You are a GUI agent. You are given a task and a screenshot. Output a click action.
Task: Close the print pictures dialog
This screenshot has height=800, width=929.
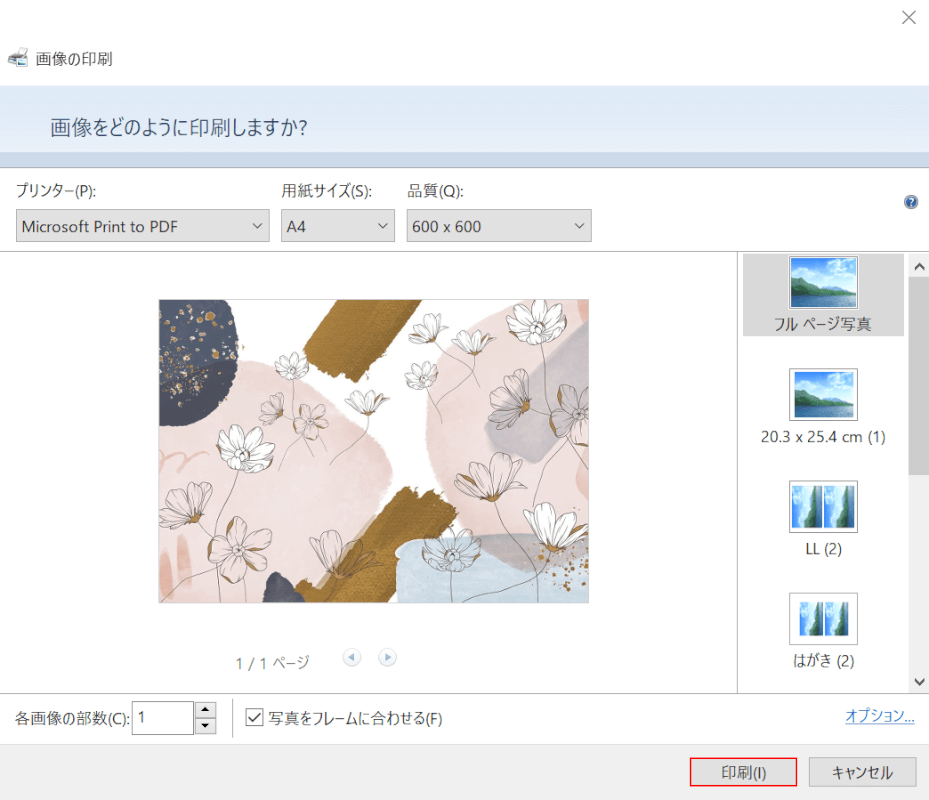coord(908,18)
